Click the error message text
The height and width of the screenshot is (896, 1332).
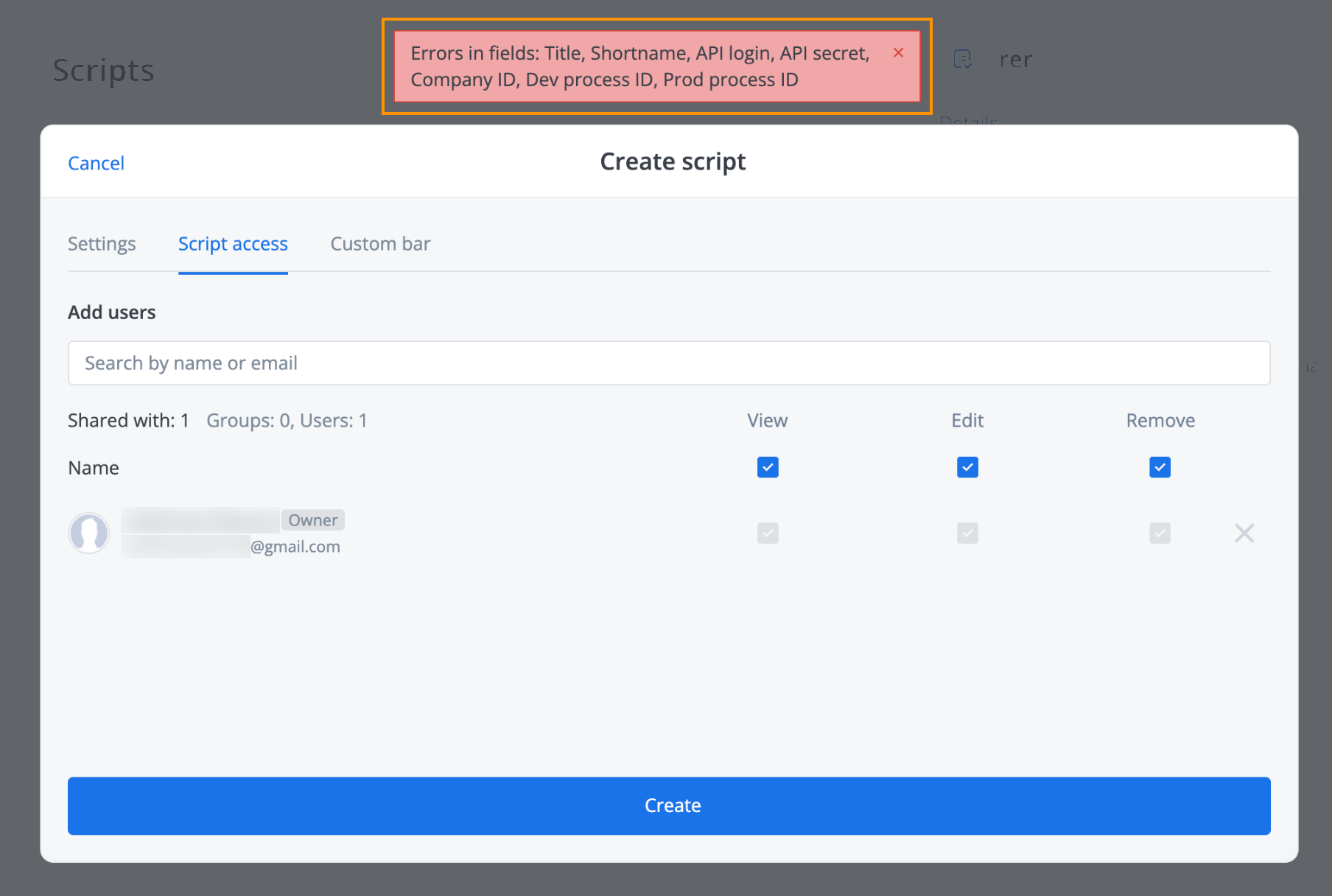tap(639, 66)
